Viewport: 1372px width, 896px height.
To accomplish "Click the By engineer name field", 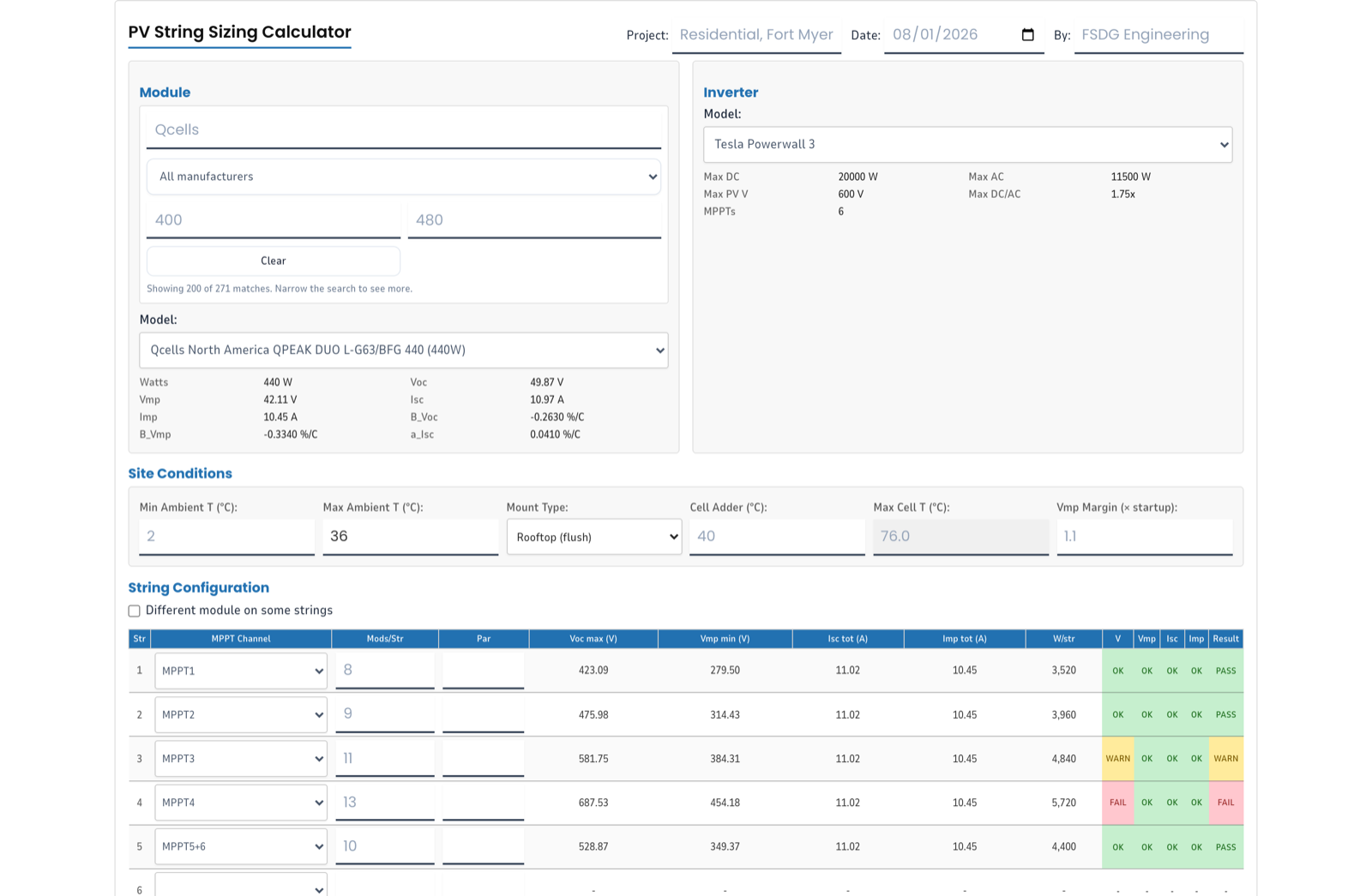I will [x=1158, y=35].
